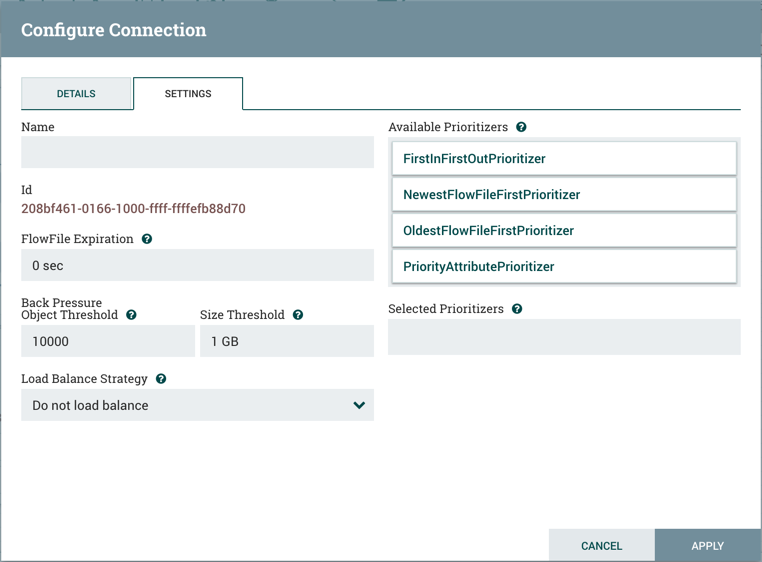This screenshot has width=762, height=562.
Task: Click the Selected Prioritizers help icon
Action: point(517,309)
